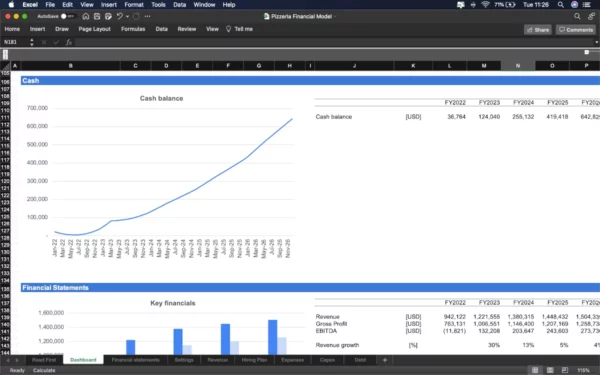Switch to Page Layout view icon

coord(550,370)
